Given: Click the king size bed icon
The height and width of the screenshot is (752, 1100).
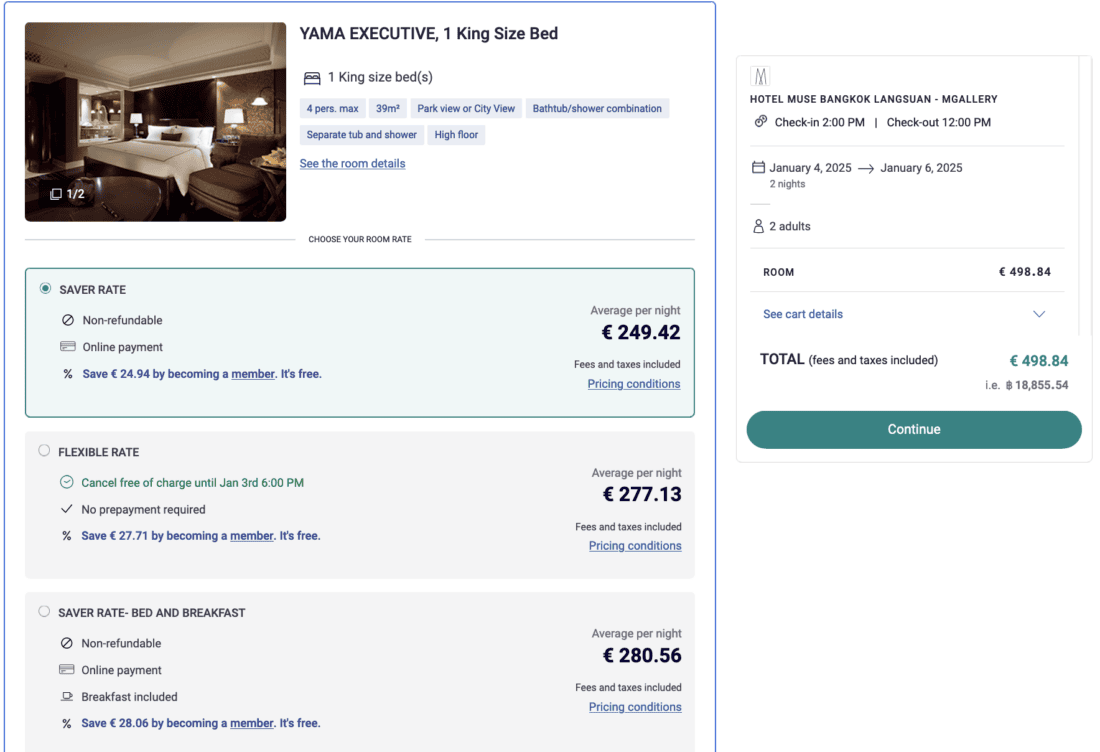Looking at the screenshot, I should (312, 78).
